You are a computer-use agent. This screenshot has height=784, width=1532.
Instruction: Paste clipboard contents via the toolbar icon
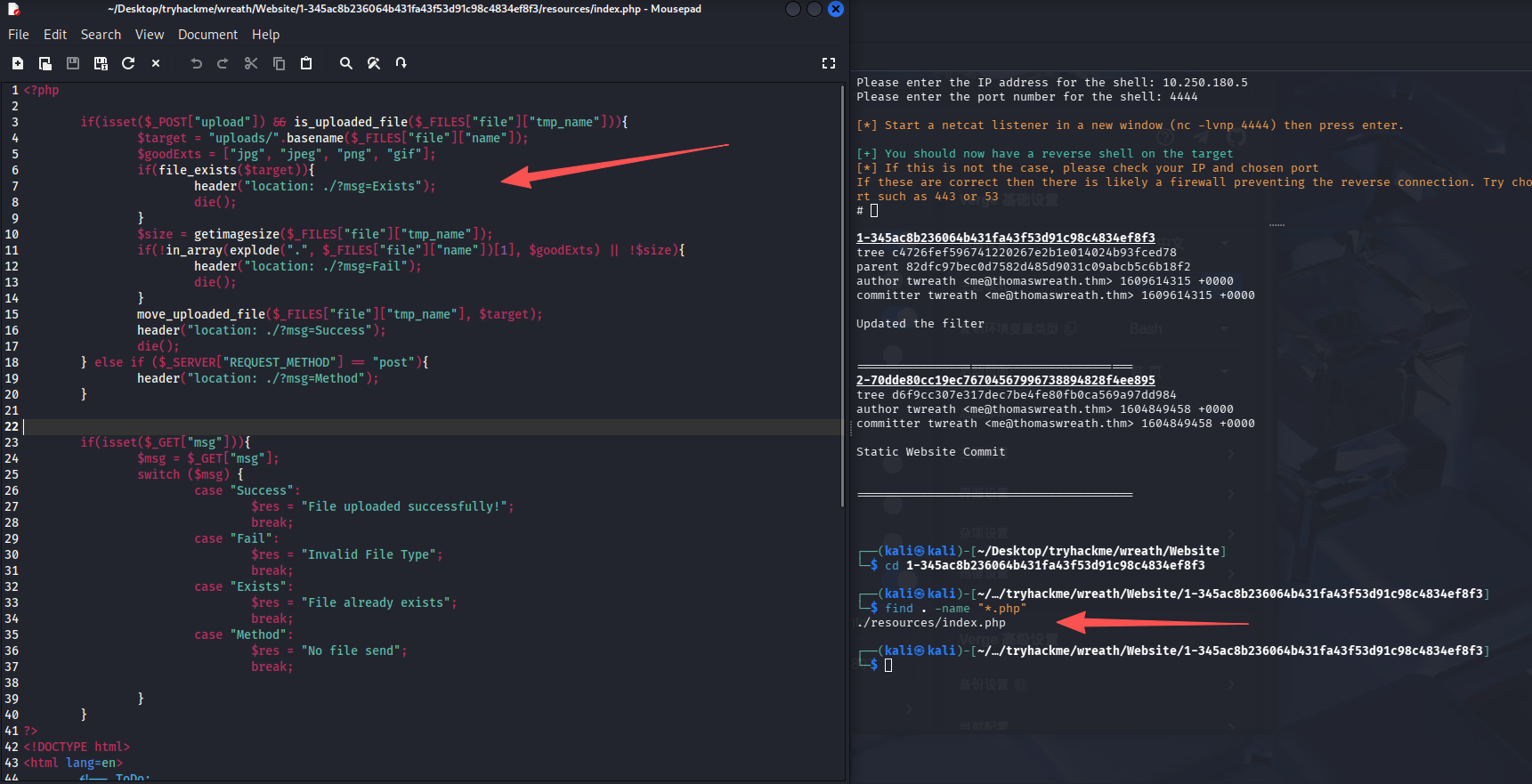(306, 63)
